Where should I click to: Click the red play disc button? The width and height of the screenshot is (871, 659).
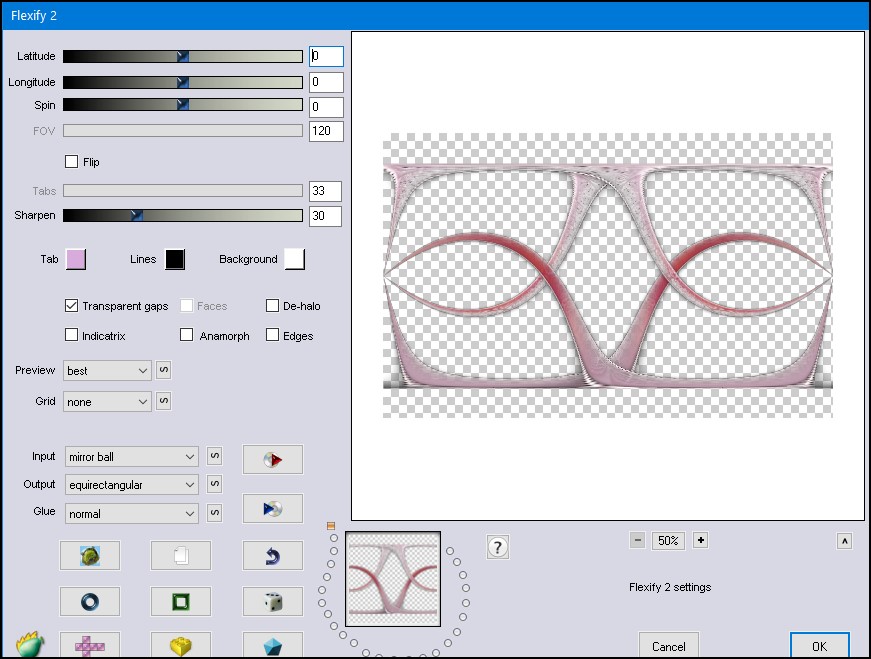[x=273, y=460]
